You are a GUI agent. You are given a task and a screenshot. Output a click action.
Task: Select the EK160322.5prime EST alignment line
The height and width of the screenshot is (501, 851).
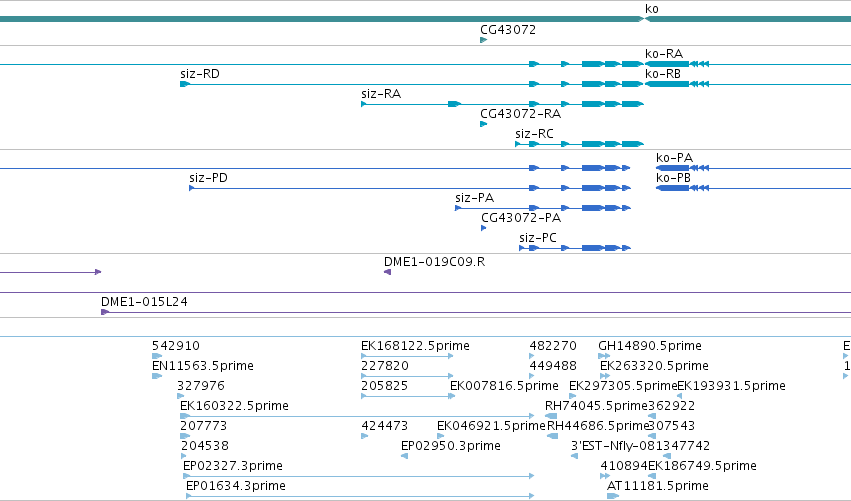[357, 416]
